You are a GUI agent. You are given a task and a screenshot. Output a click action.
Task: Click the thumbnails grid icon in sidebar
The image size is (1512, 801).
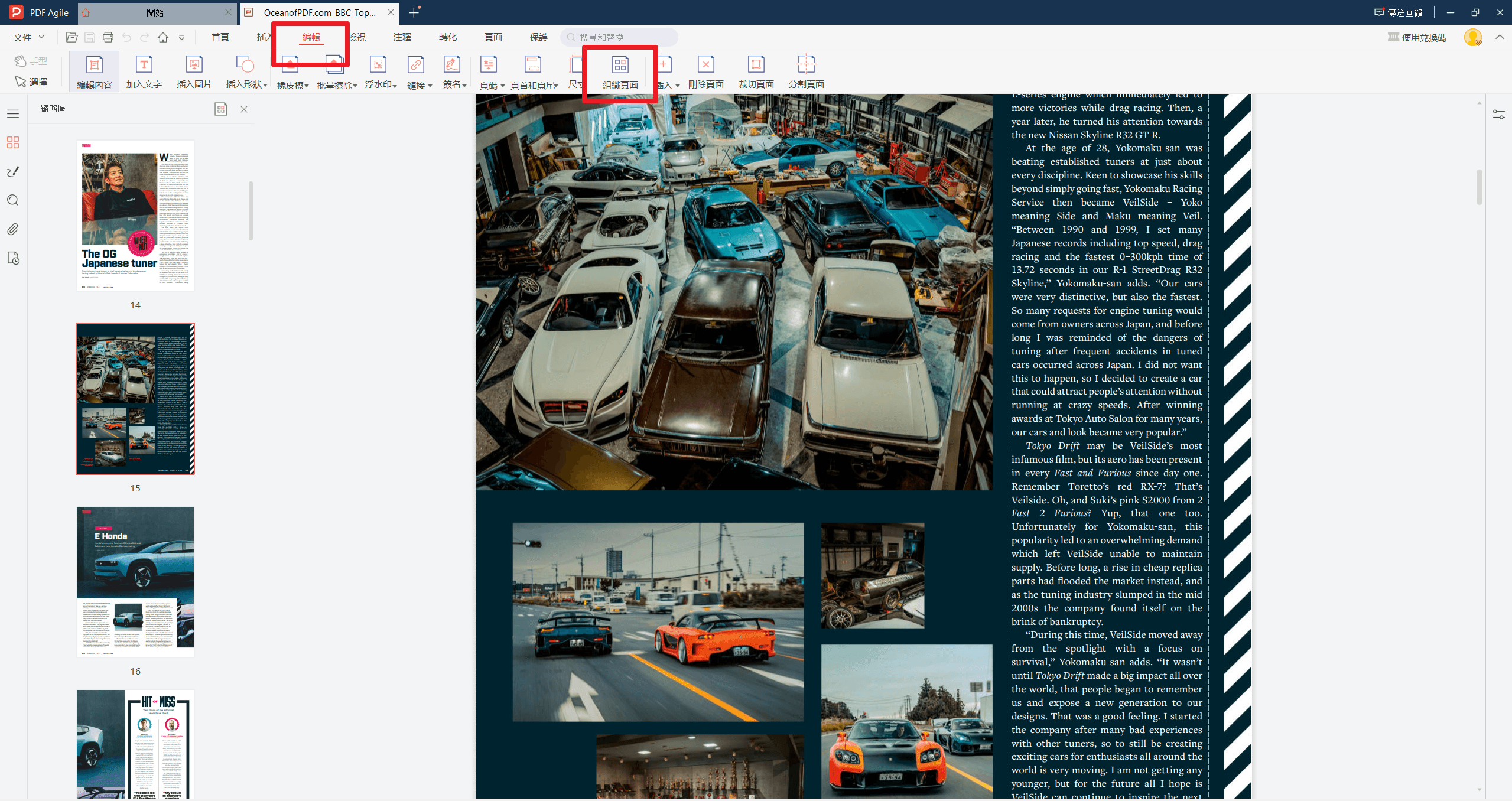(13, 142)
